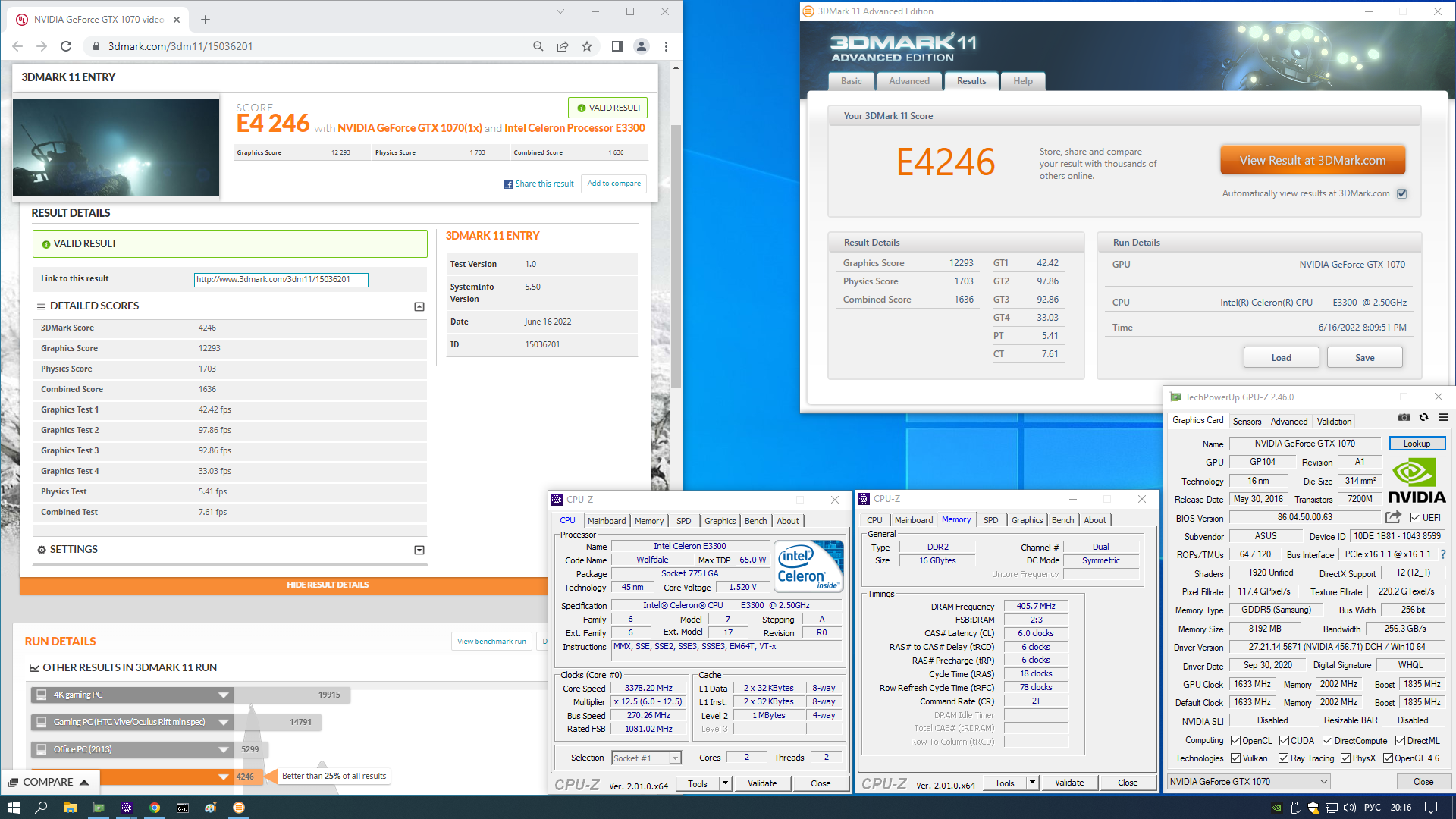Open the Windows Start menu
Screen dimensions: 1456x819
click(x=13, y=808)
